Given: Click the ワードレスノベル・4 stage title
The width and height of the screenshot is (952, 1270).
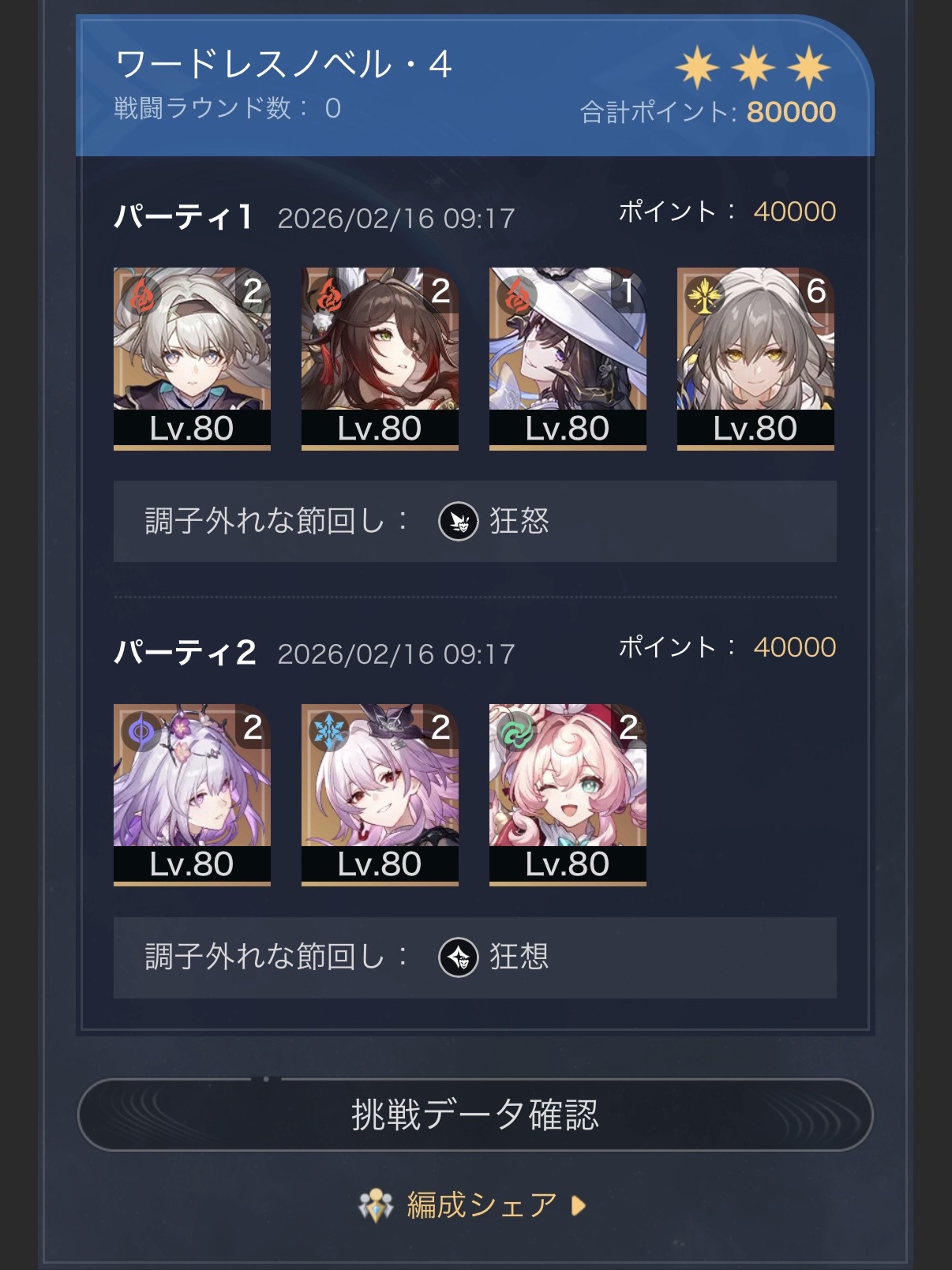Looking at the screenshot, I should (x=283, y=64).
